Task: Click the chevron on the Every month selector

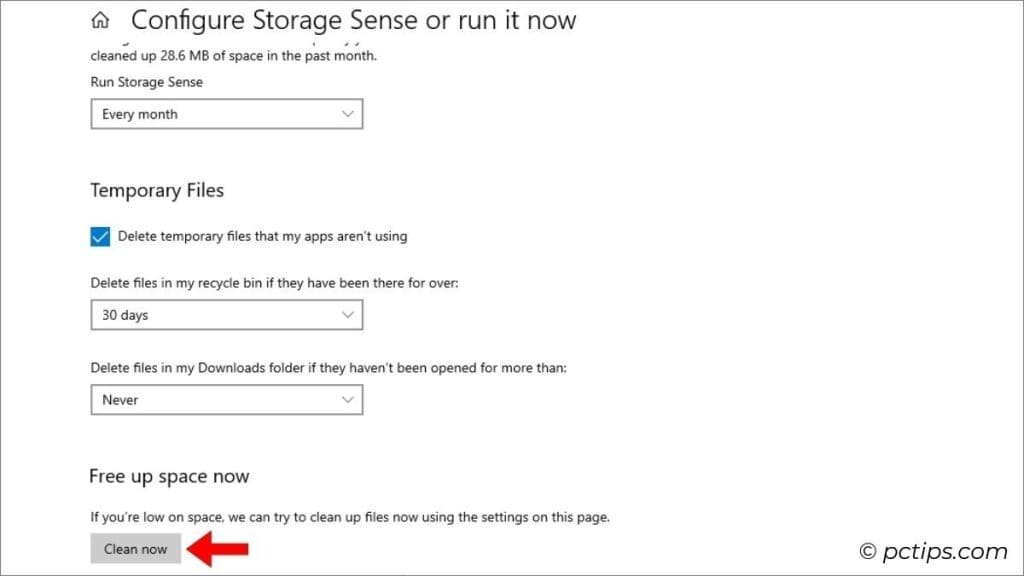Action: click(x=349, y=114)
